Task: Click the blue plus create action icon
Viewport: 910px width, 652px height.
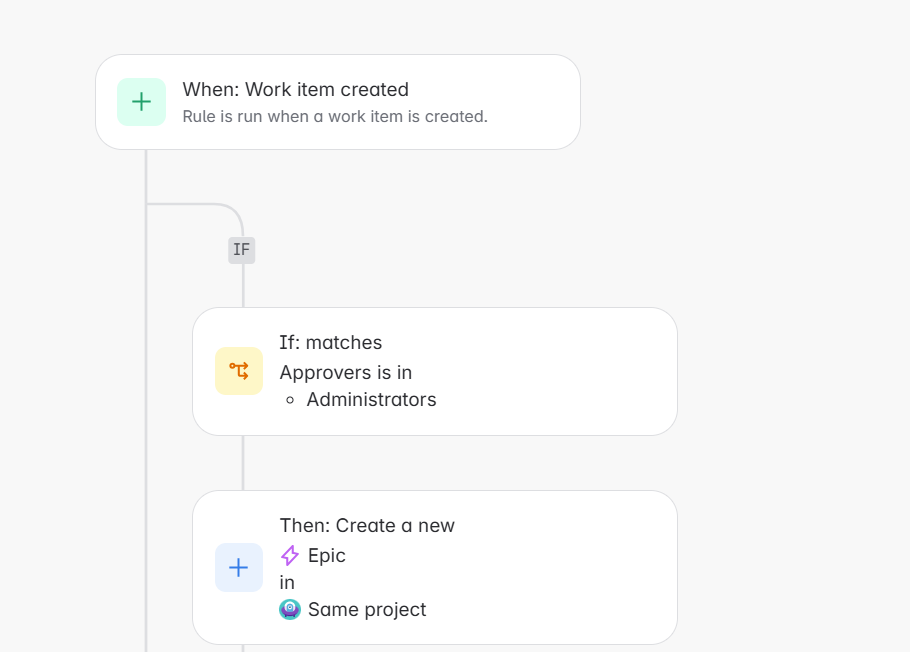Action: pyautogui.click(x=239, y=567)
